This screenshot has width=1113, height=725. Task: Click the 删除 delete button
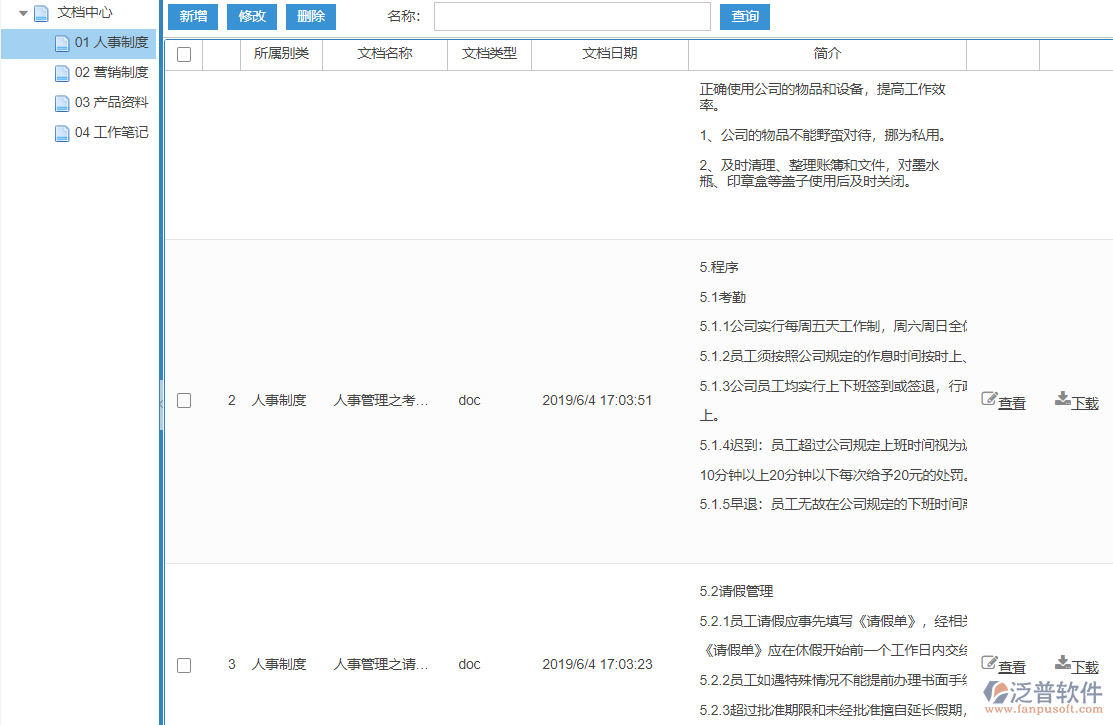coord(310,17)
